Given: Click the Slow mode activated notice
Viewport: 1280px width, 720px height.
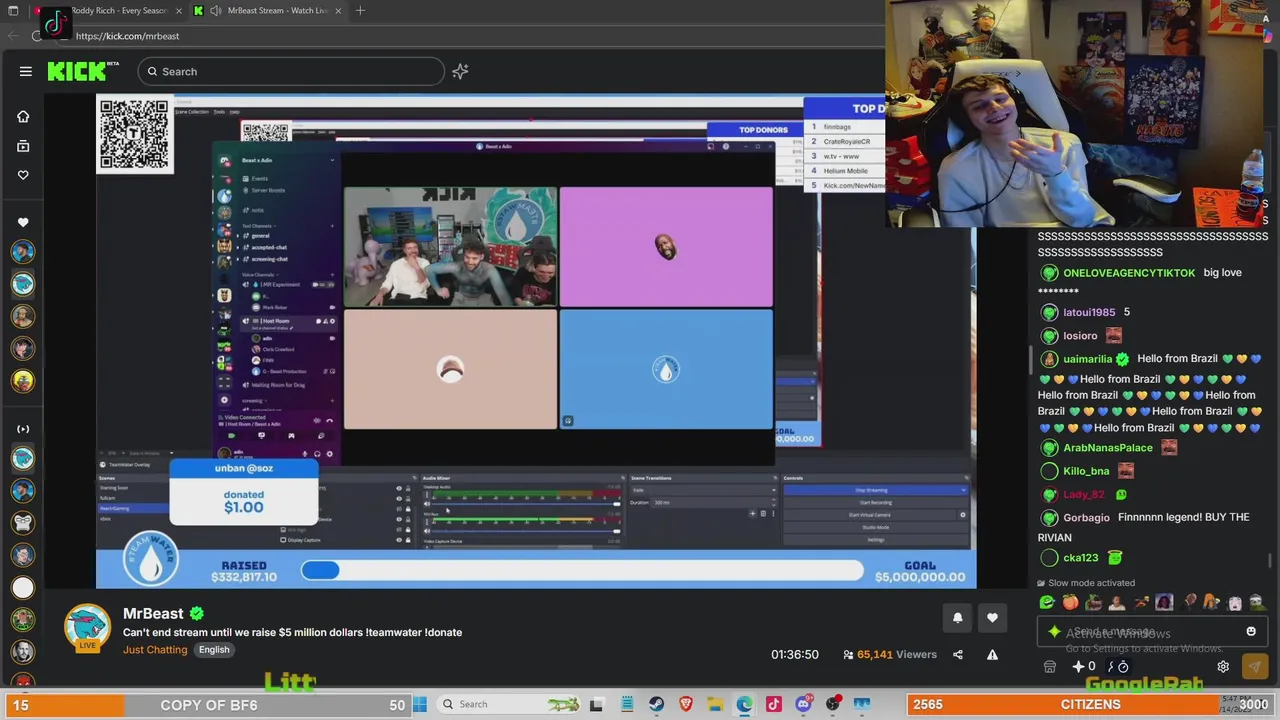Looking at the screenshot, I should click(x=1086, y=583).
